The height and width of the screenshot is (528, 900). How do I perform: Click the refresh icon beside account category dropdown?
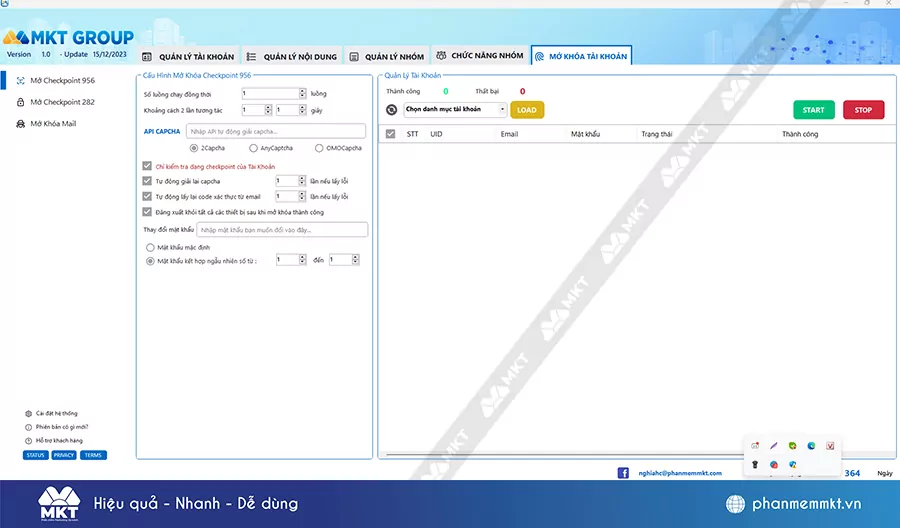click(392, 110)
